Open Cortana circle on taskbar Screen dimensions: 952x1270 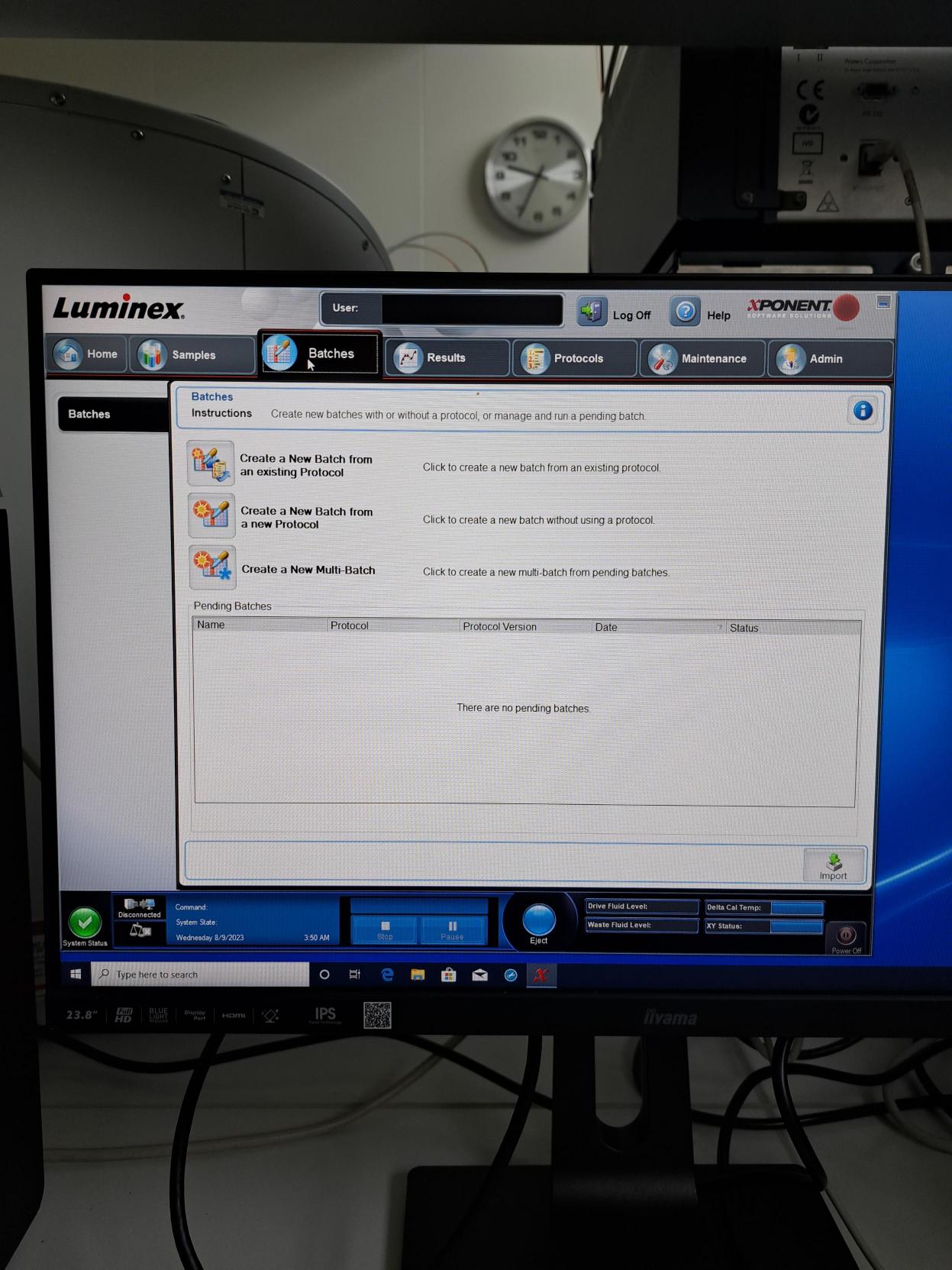[x=324, y=974]
